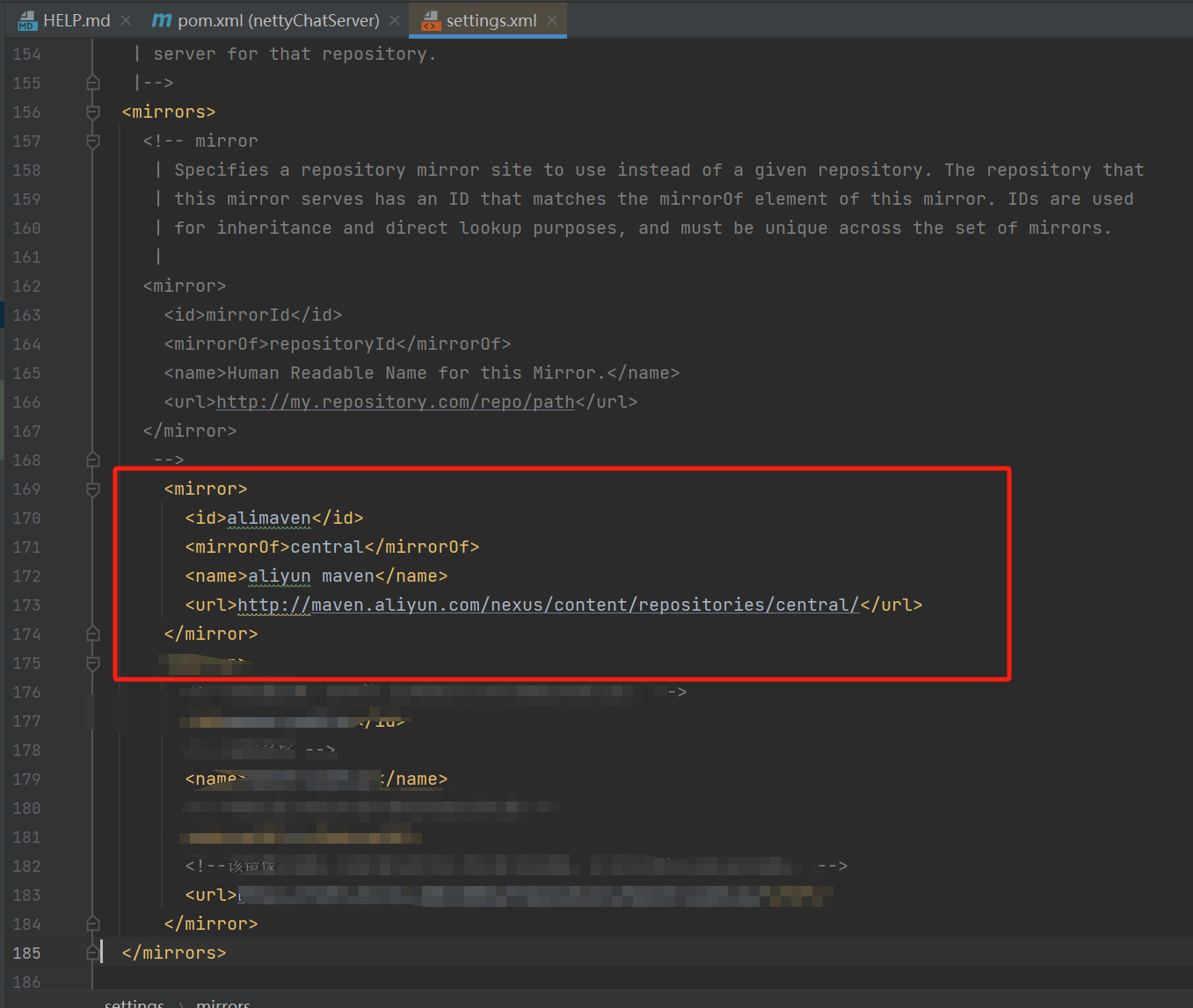The height and width of the screenshot is (1008, 1193).
Task: Click the <url> tag on line 183
Action: click(x=211, y=895)
